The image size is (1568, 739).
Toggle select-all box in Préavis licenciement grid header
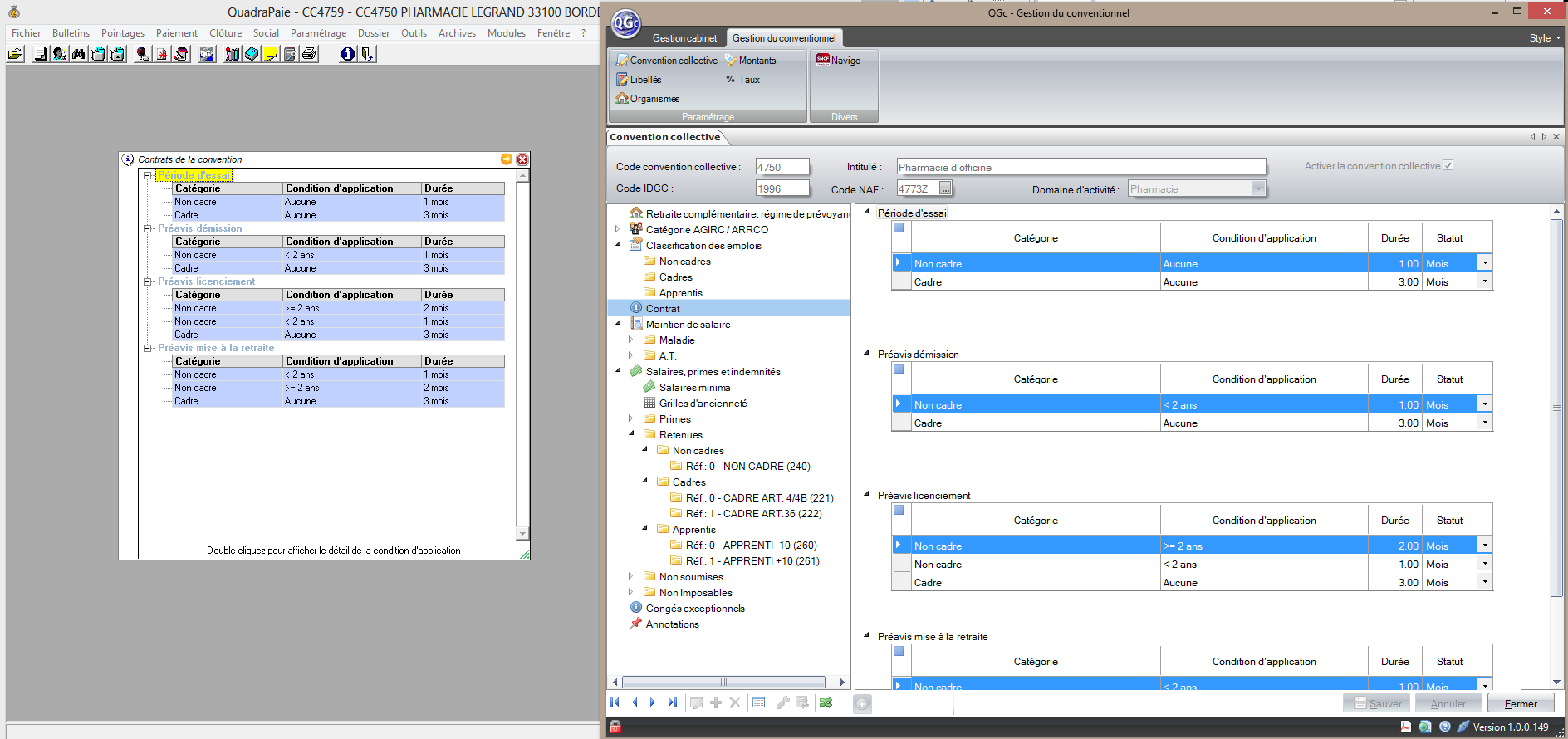coord(899,510)
